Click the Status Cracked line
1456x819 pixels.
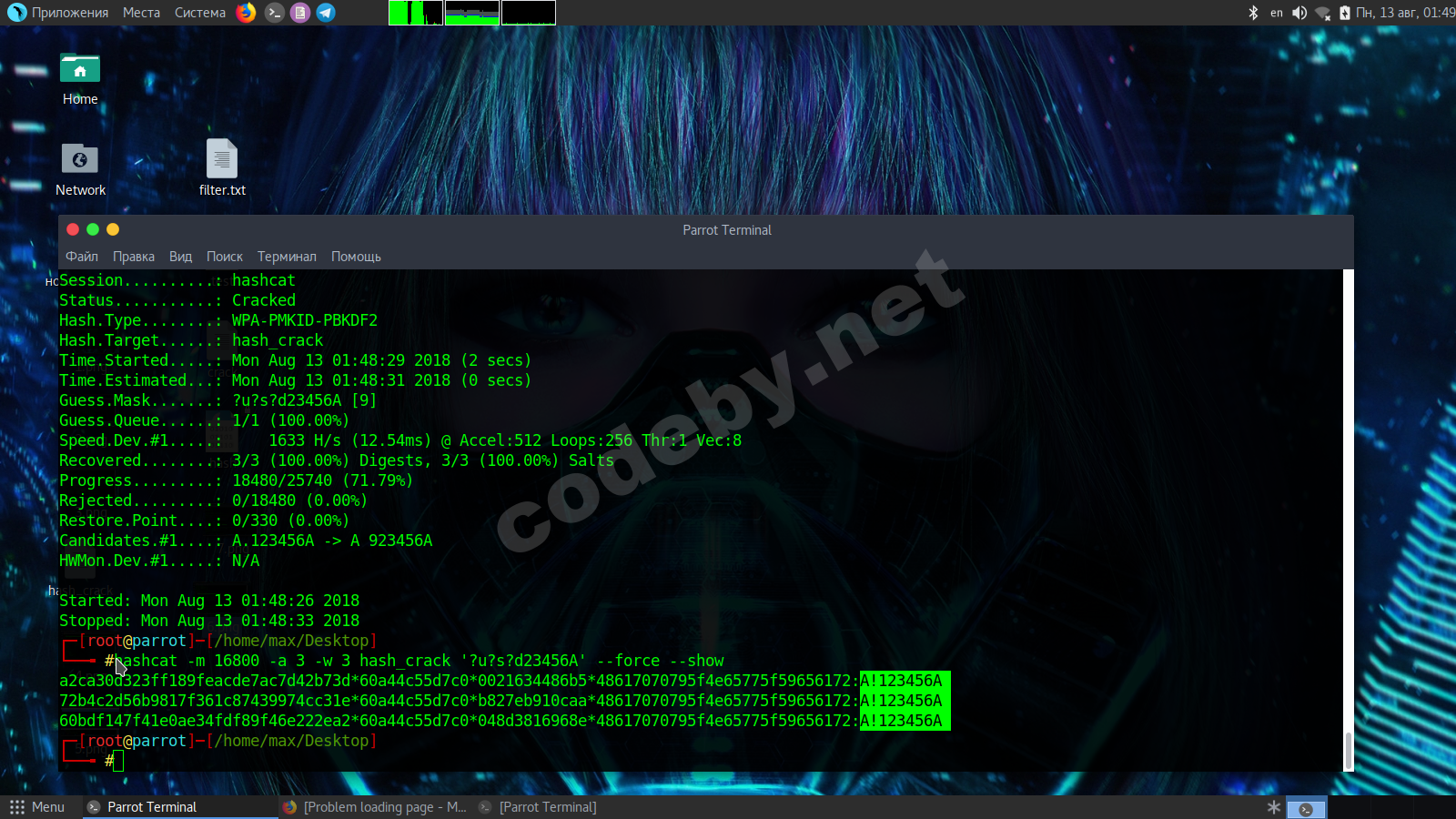(177, 300)
